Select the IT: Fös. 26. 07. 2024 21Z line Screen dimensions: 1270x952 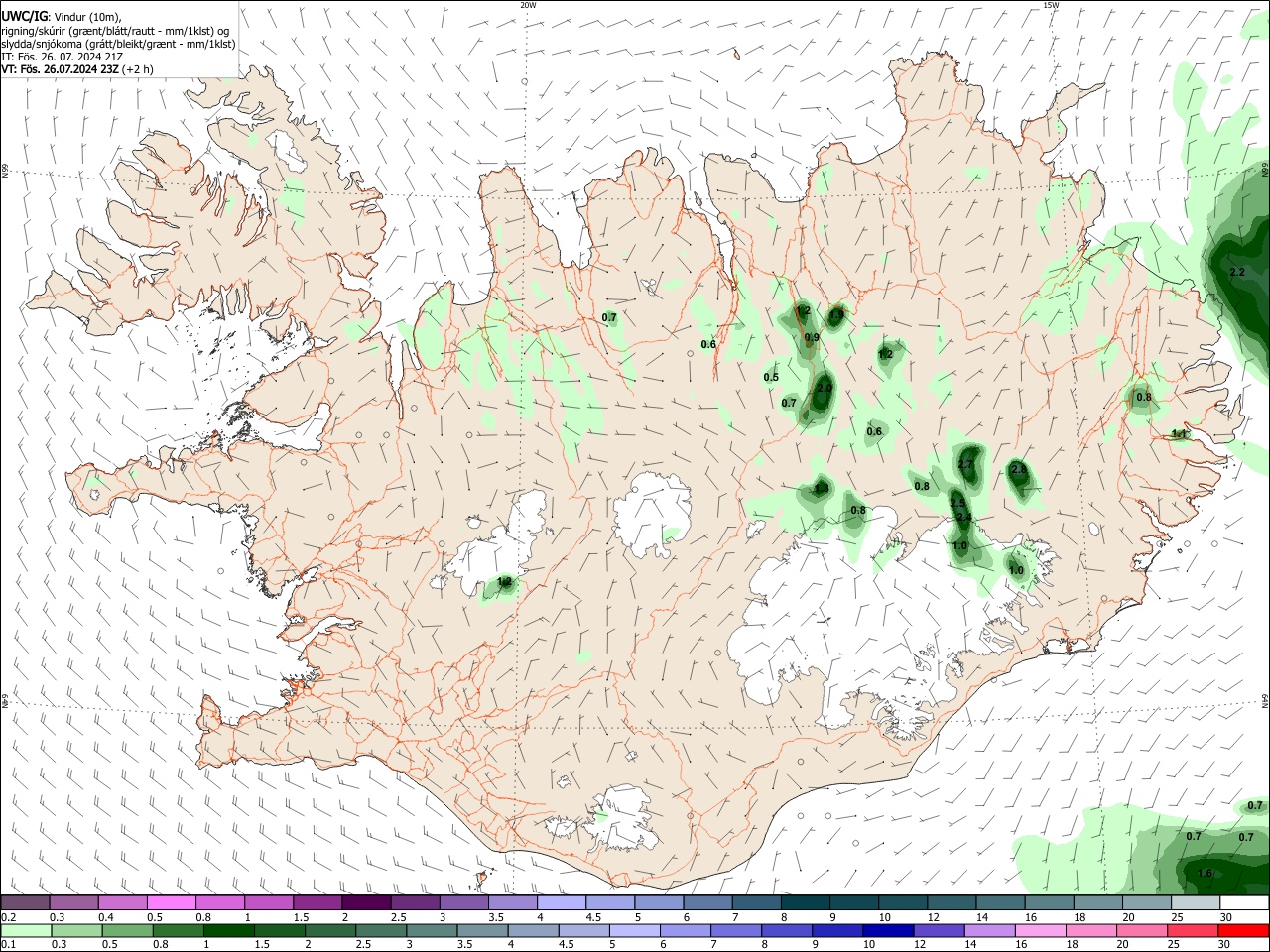63,57
